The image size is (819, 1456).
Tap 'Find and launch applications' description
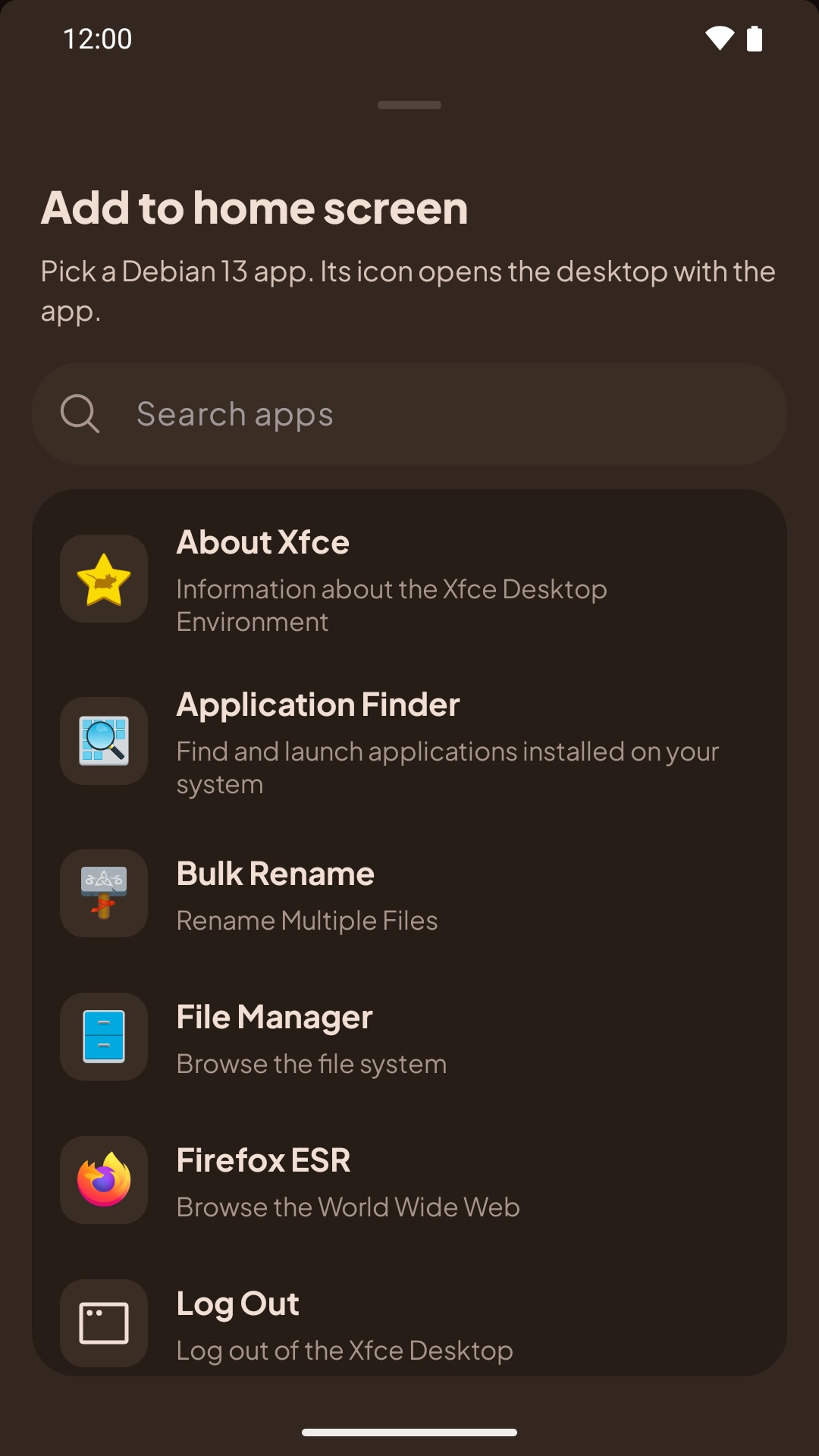tap(447, 767)
